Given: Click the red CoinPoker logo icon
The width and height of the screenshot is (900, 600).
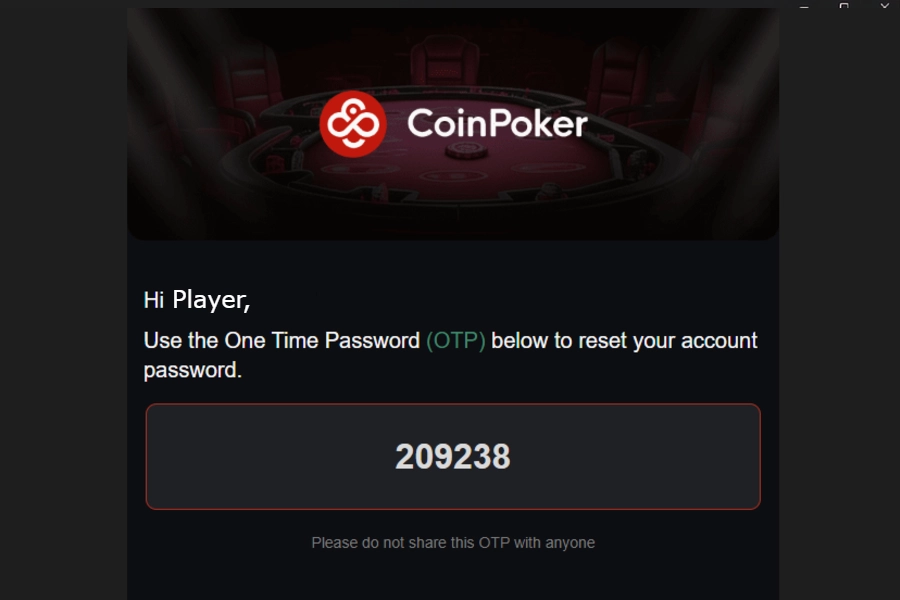Looking at the screenshot, I should (352, 124).
